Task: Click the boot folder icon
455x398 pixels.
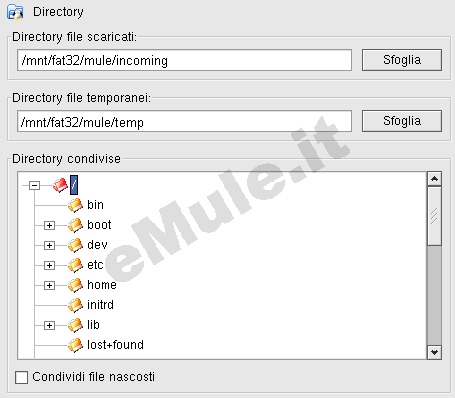Action: (75, 225)
